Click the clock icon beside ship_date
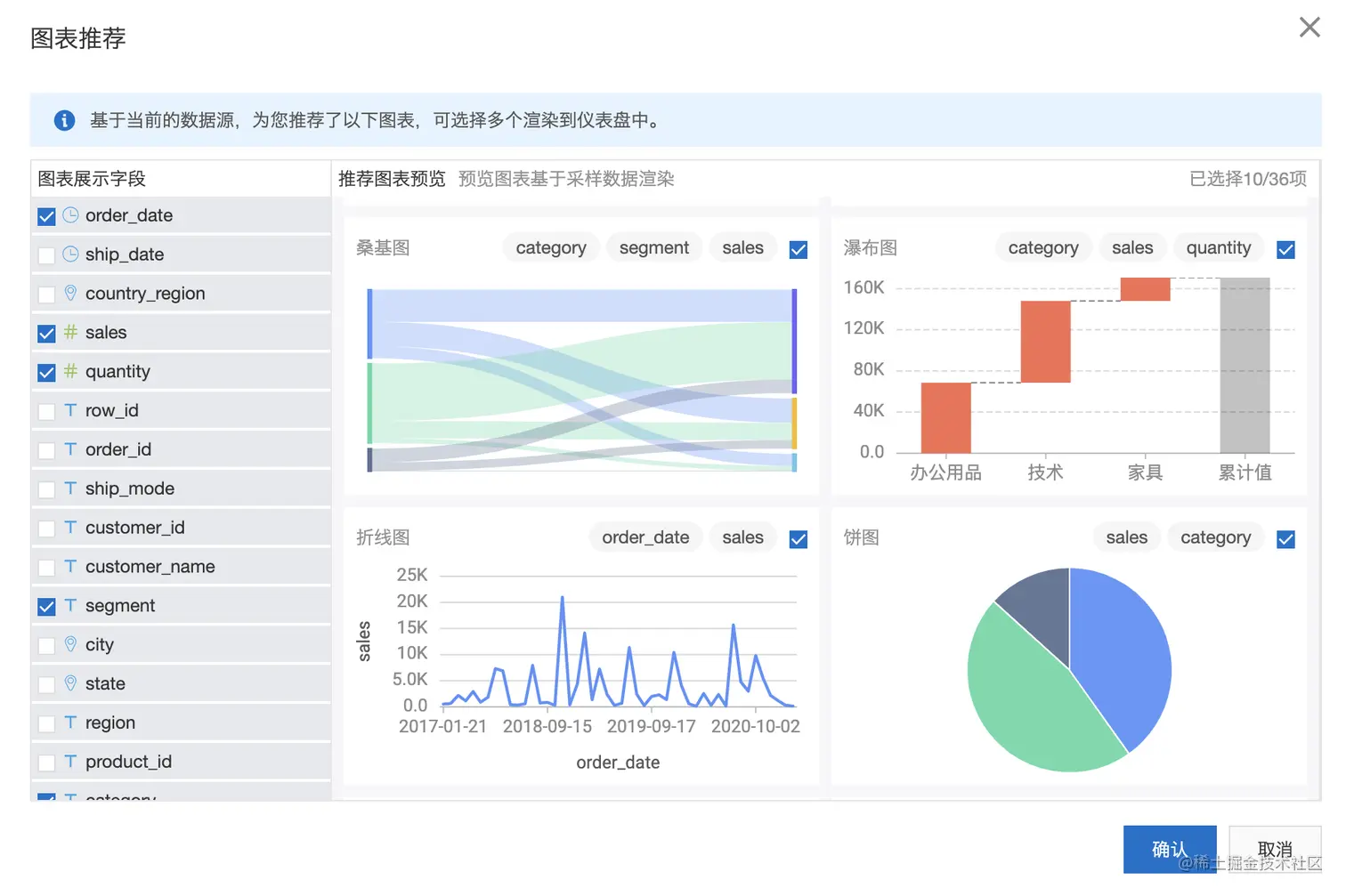Image resolution: width=1346 pixels, height=896 pixels. pos(70,254)
